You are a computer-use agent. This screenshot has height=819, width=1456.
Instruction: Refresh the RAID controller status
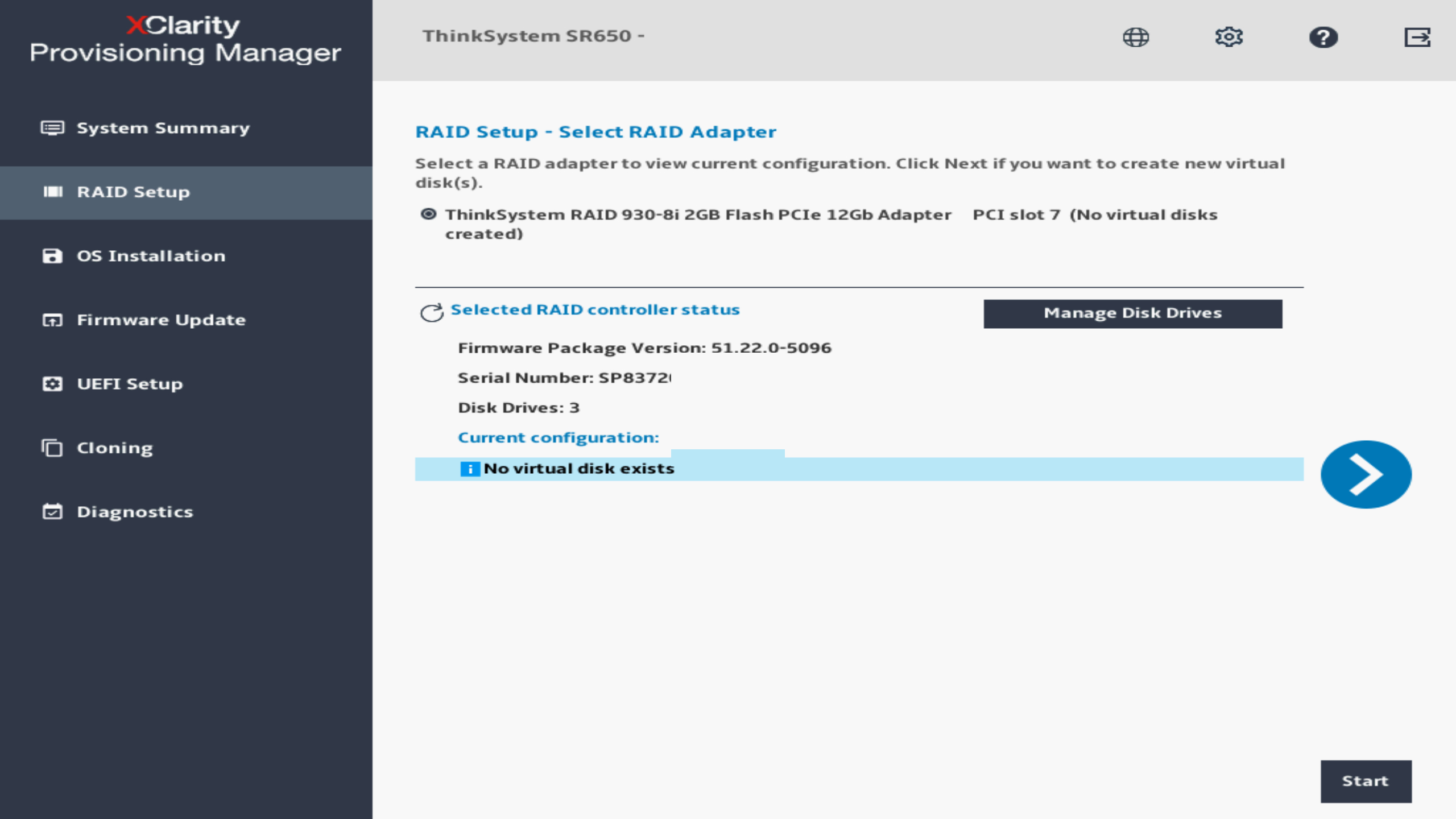click(432, 312)
